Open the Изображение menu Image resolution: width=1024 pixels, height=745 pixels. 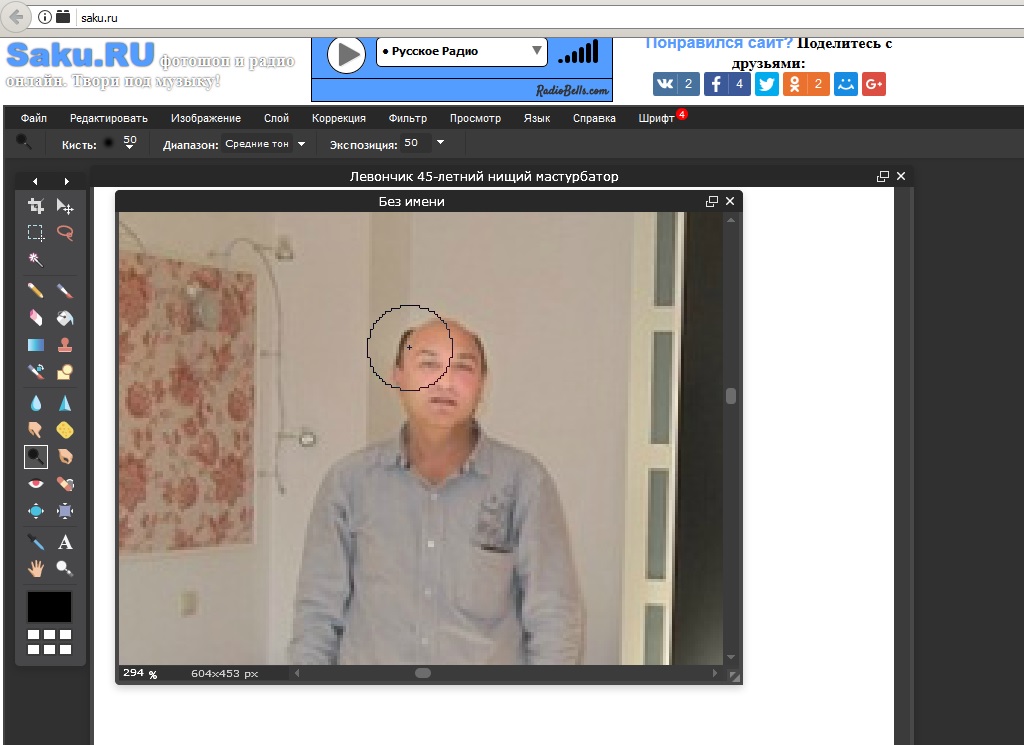(x=206, y=118)
